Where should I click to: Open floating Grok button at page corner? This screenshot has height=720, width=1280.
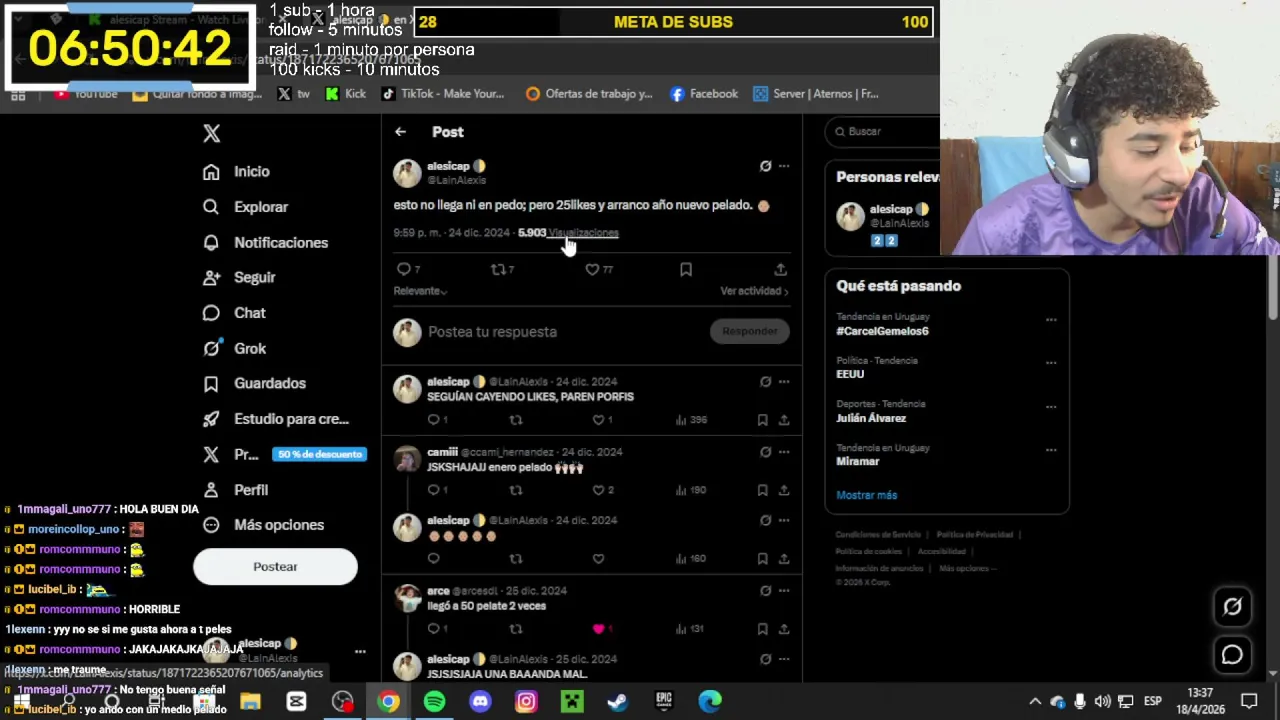coord(1232,606)
